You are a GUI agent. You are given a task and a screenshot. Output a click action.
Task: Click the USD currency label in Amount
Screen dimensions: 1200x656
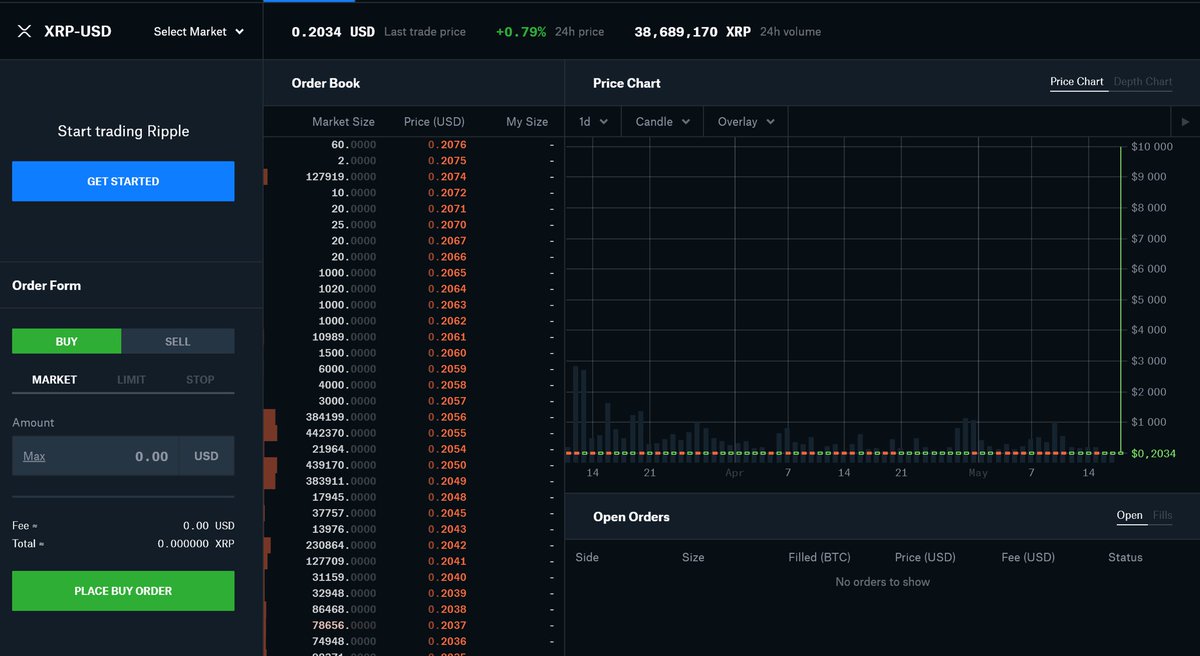pos(206,456)
